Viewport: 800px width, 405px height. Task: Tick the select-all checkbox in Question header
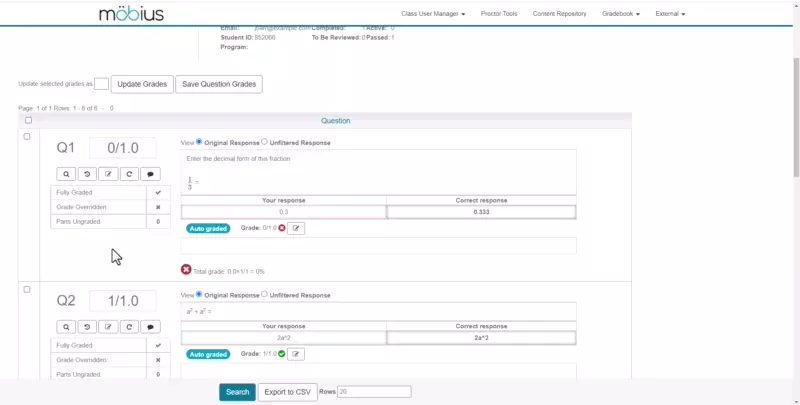point(28,120)
